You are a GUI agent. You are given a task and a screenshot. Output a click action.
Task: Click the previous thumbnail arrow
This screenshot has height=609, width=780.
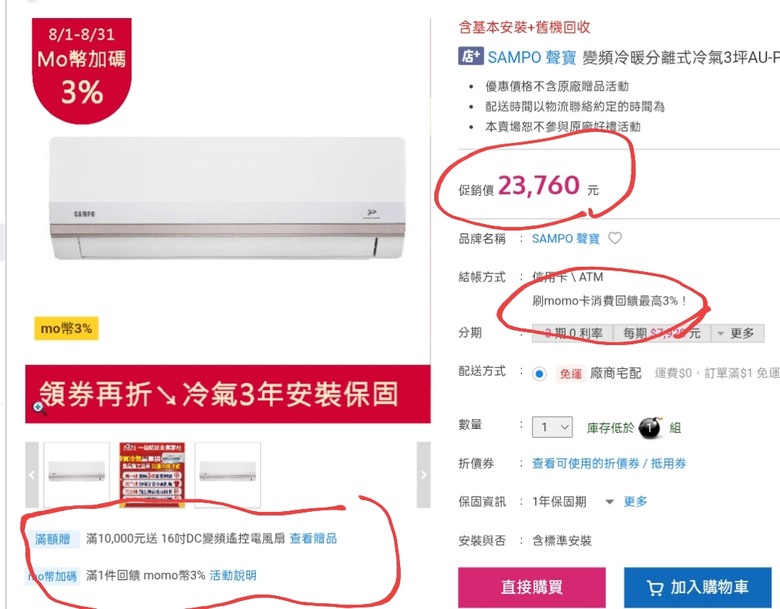[32, 475]
